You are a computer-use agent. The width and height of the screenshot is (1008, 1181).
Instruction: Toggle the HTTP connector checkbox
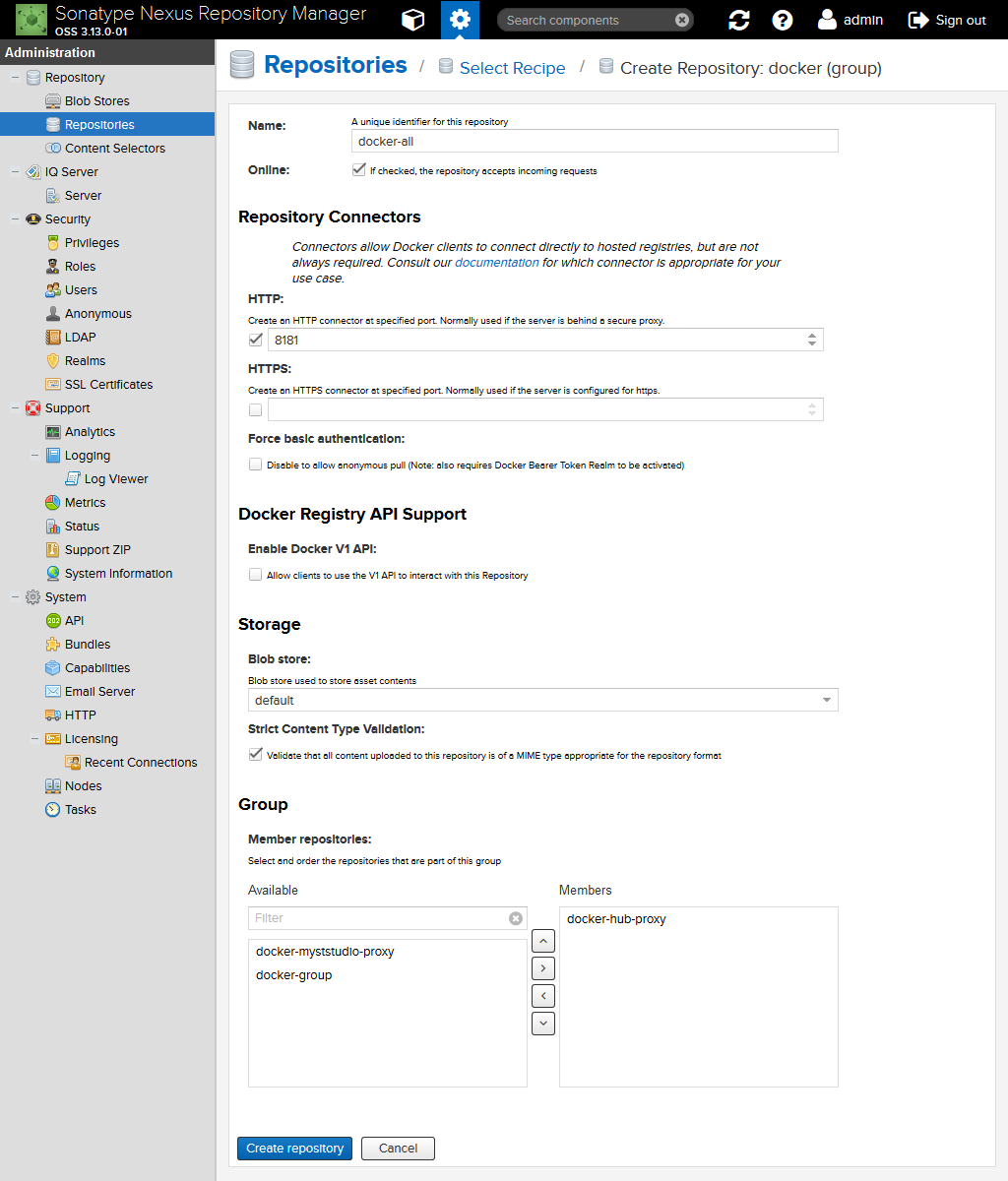(256, 340)
